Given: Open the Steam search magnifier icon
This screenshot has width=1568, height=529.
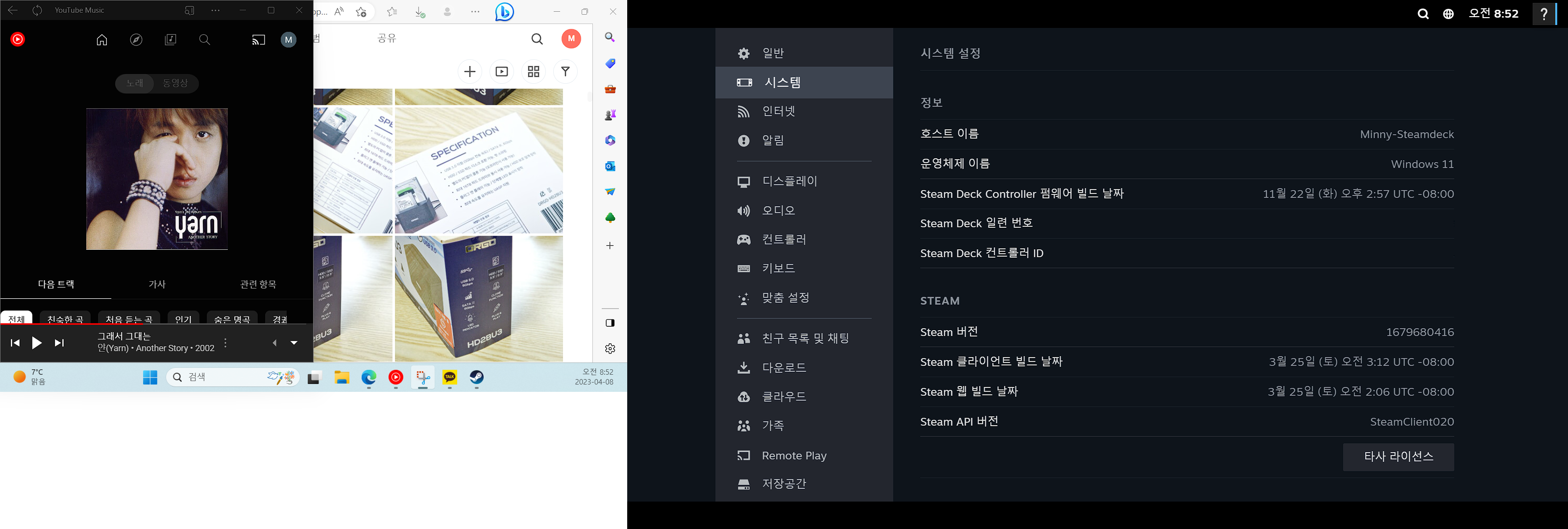Looking at the screenshot, I should point(1422,14).
